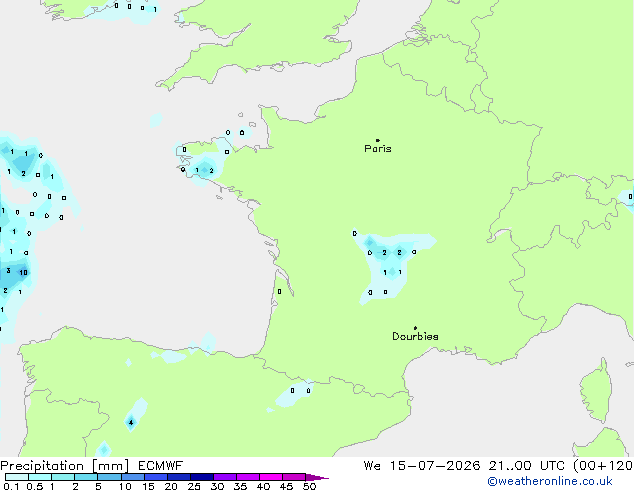This screenshot has height=490, width=634.
Task: Click the Corsica island on map
Action: (x=597, y=390)
